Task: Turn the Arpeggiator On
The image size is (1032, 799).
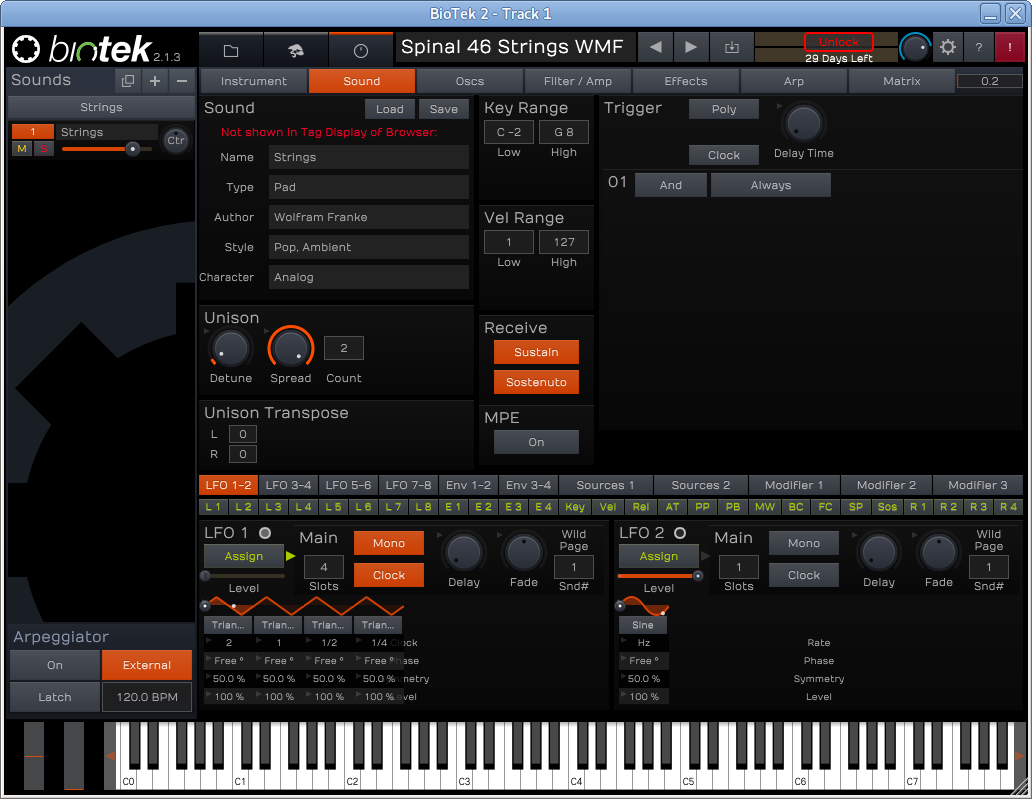Action: pos(55,665)
